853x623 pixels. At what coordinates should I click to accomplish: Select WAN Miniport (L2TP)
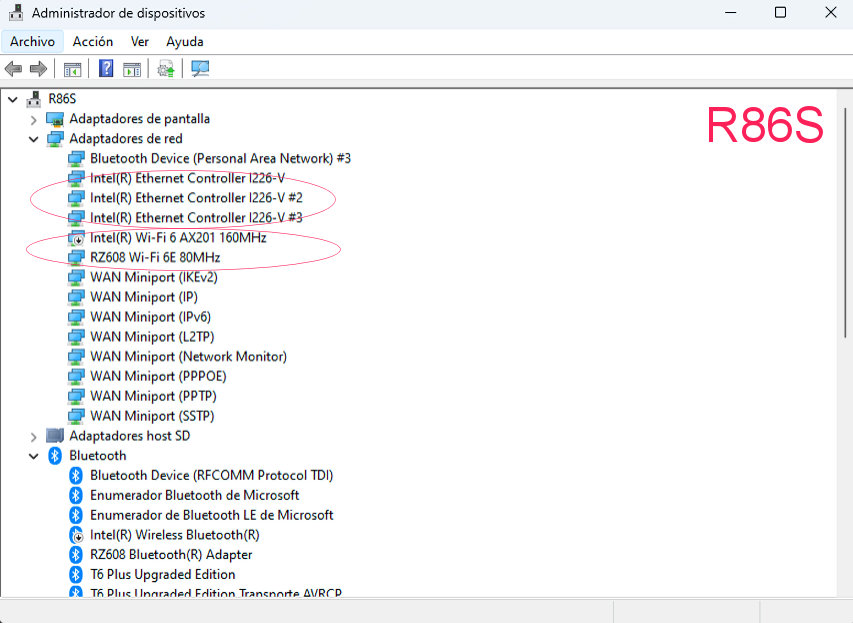tap(152, 337)
